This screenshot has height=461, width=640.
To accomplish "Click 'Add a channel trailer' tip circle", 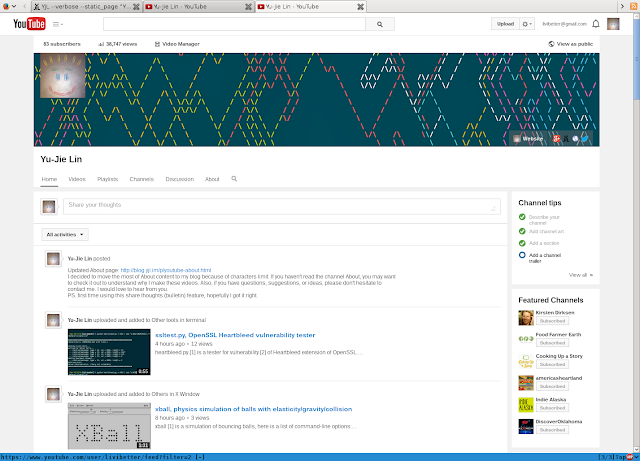I will (x=522, y=255).
